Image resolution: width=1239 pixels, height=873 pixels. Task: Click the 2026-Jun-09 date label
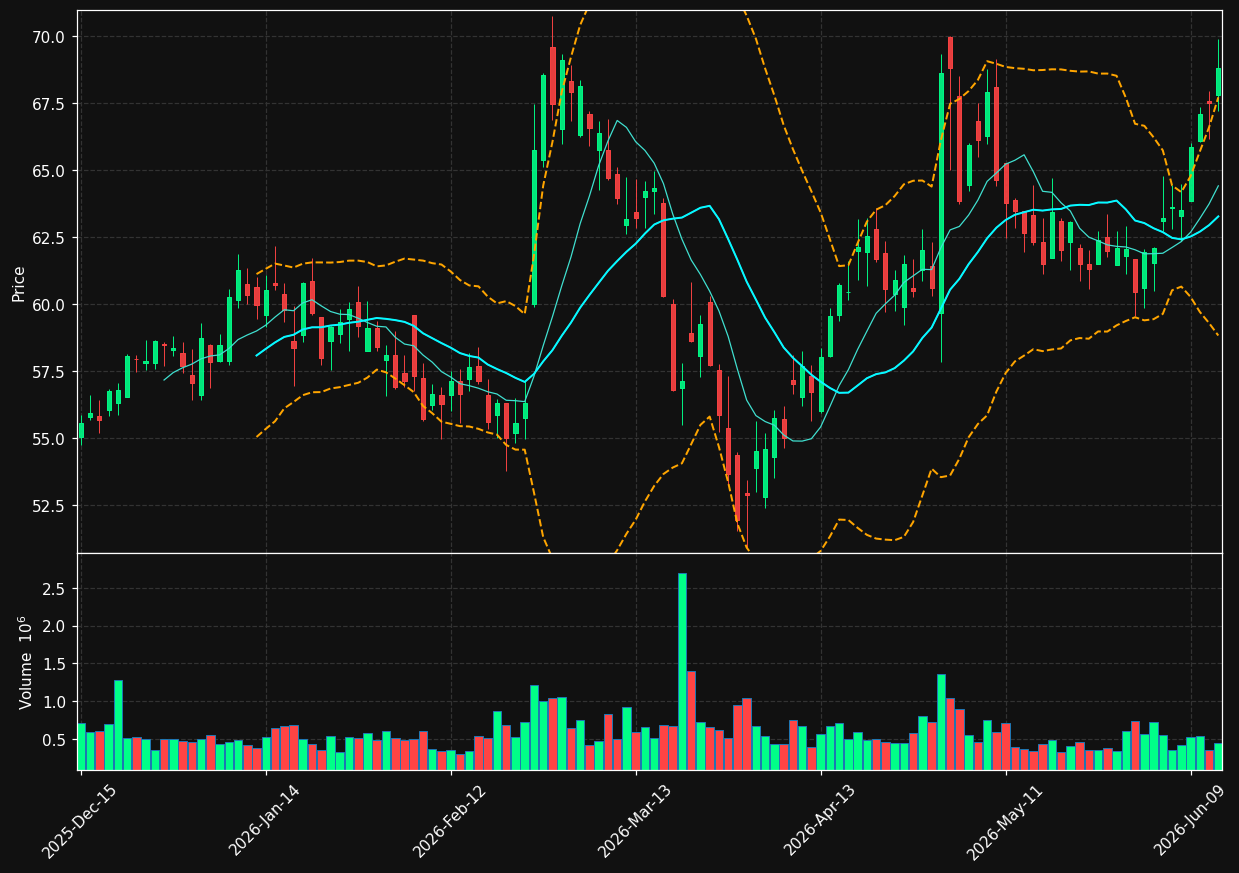(x=1188, y=821)
